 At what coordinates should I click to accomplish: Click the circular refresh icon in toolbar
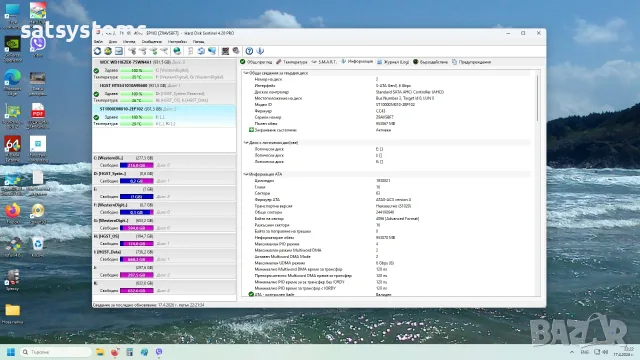click(97, 51)
